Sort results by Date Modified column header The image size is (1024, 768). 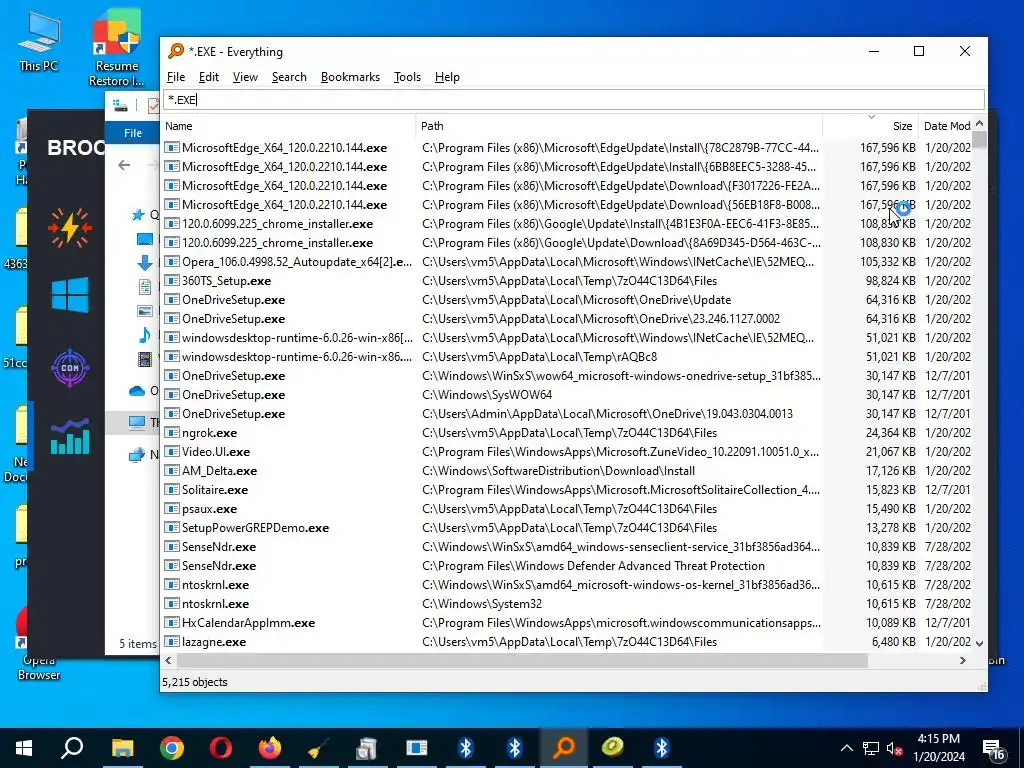point(946,126)
